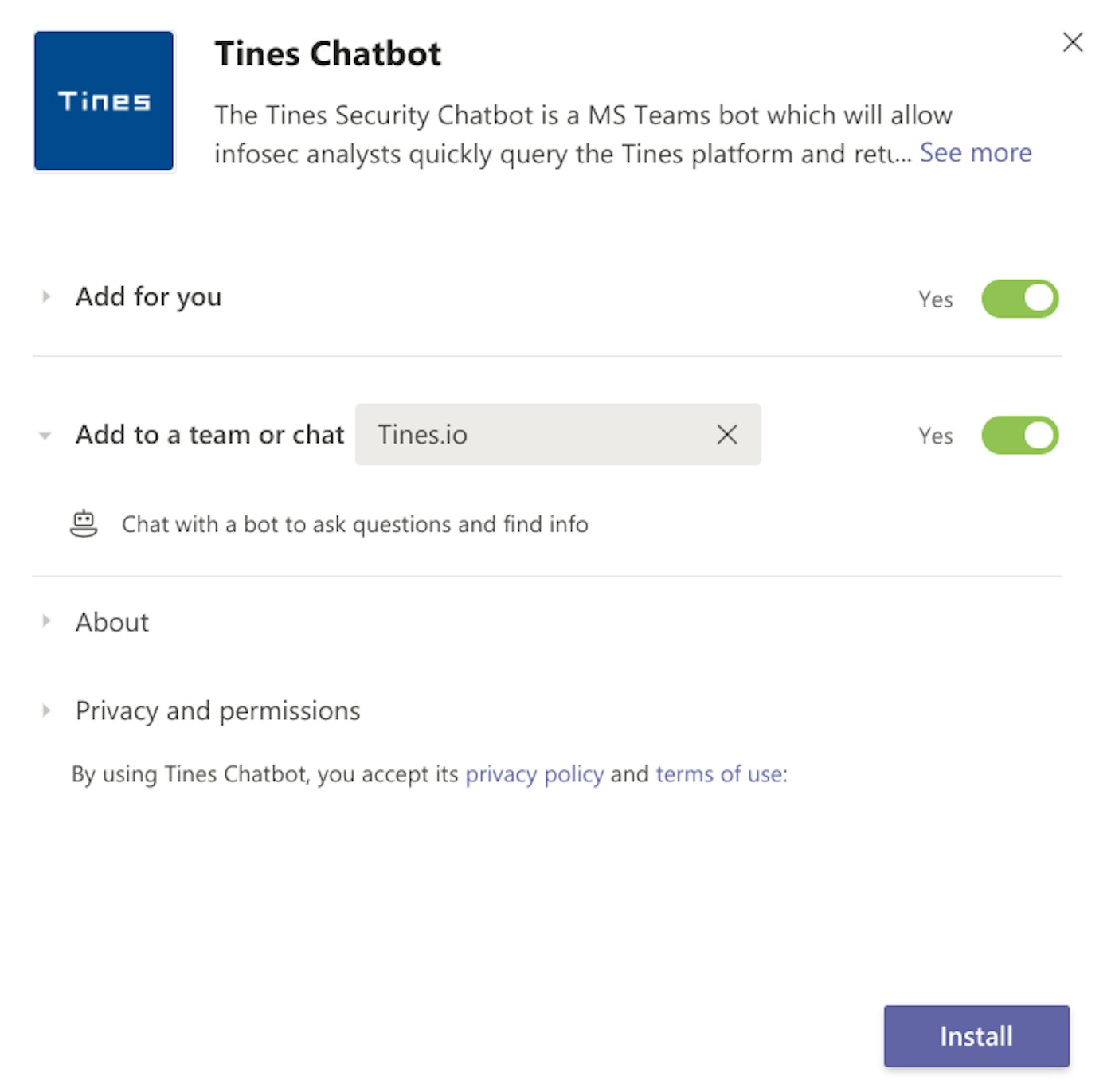Click the Add to a team or chat label
Viewport: 1115px width, 1092px height.
tap(209, 435)
